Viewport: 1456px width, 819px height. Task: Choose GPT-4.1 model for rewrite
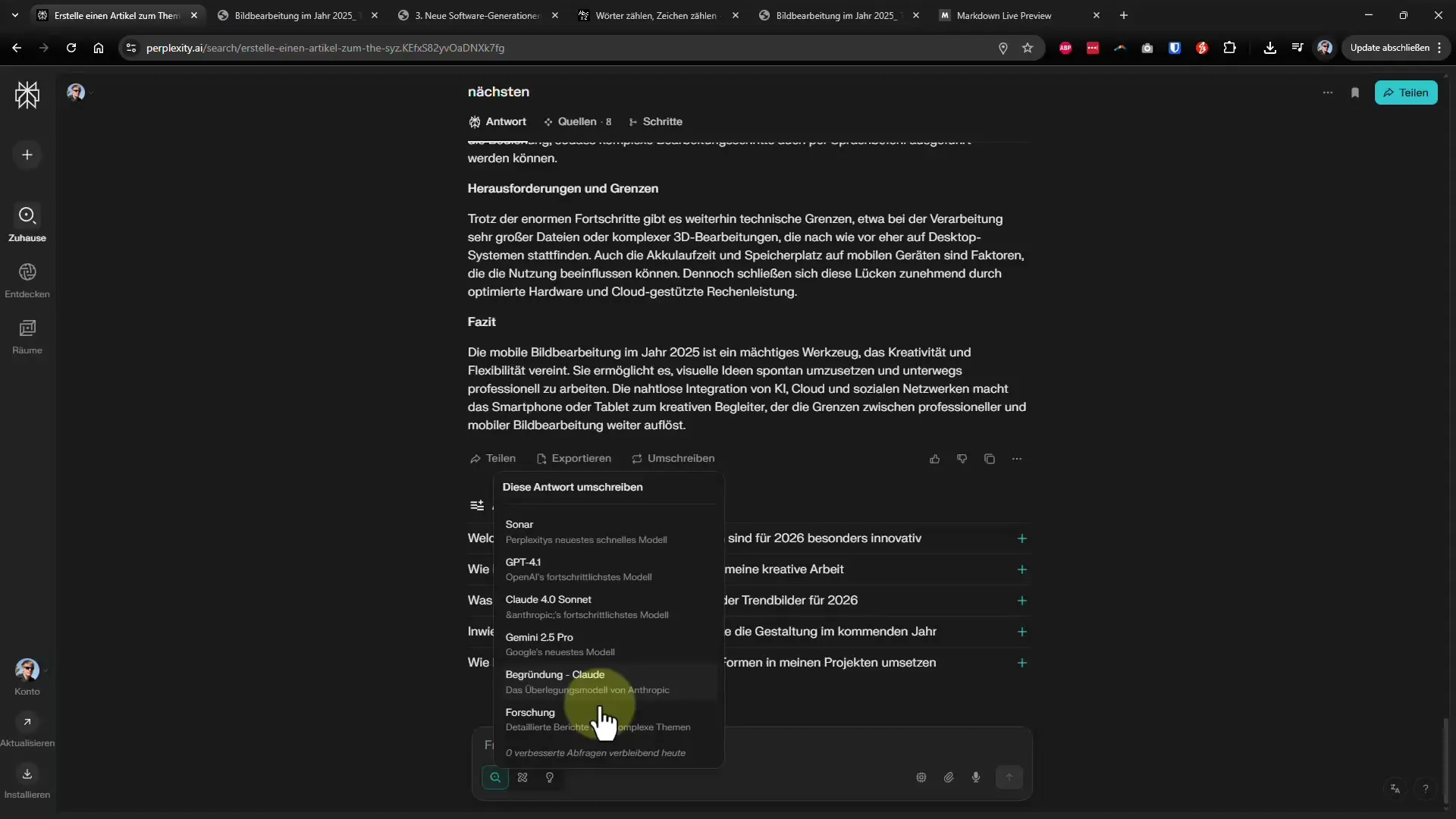tap(607, 569)
